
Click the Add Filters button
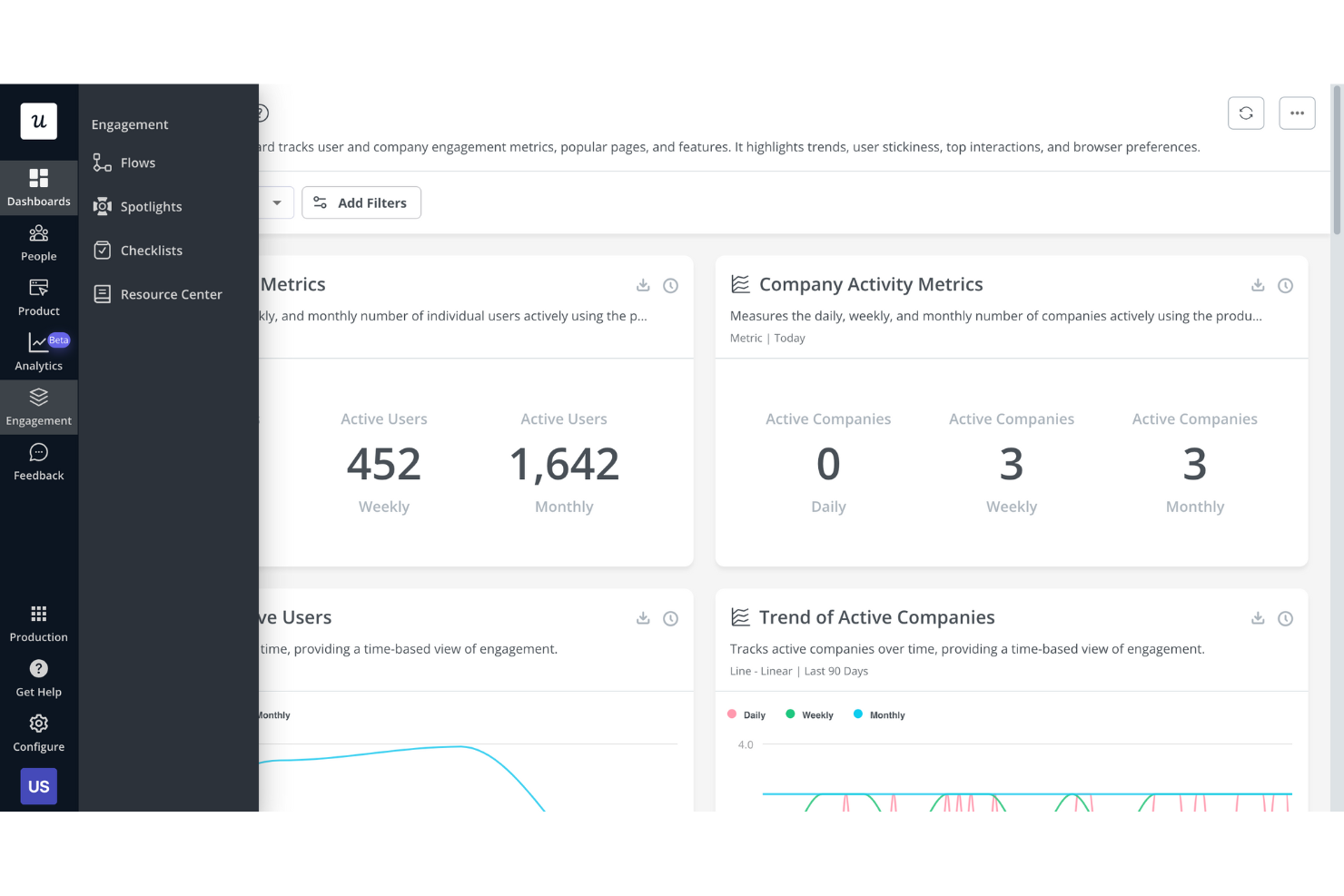361,202
